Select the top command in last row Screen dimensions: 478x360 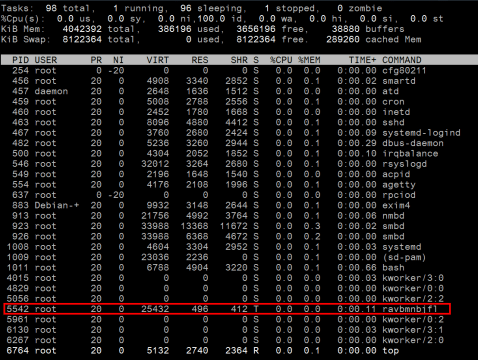pyautogui.click(x=390, y=351)
